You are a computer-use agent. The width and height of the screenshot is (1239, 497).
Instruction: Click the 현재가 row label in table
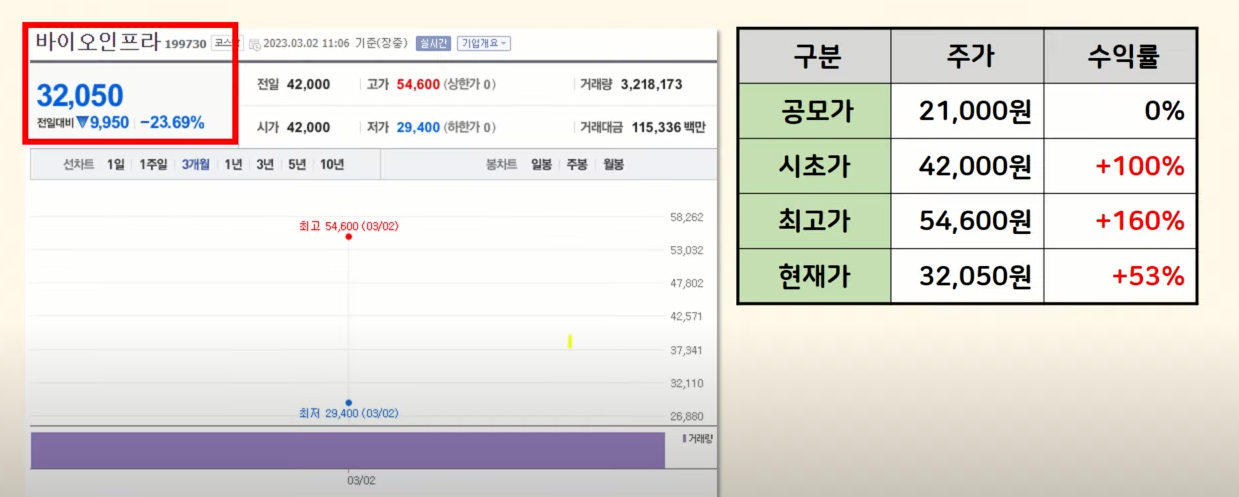(x=815, y=276)
